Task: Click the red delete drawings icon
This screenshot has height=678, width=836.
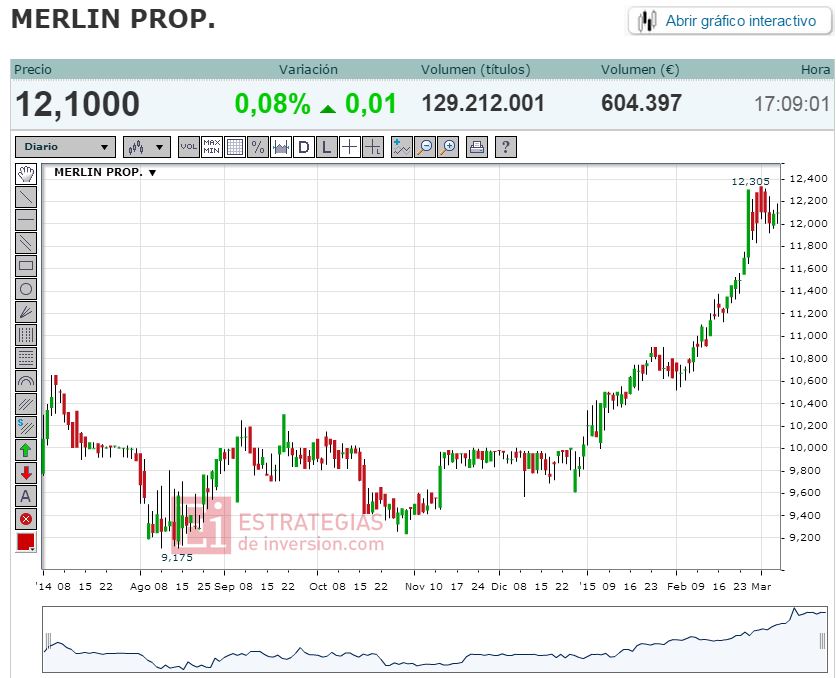Action: (26, 519)
